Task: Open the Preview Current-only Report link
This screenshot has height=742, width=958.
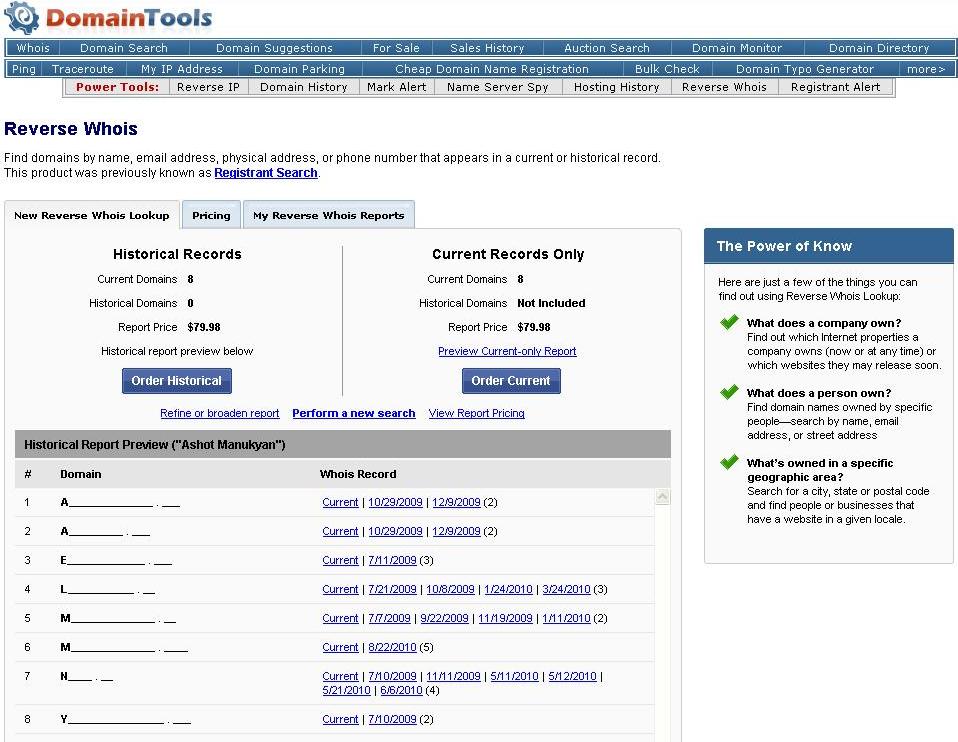Action: pos(507,351)
